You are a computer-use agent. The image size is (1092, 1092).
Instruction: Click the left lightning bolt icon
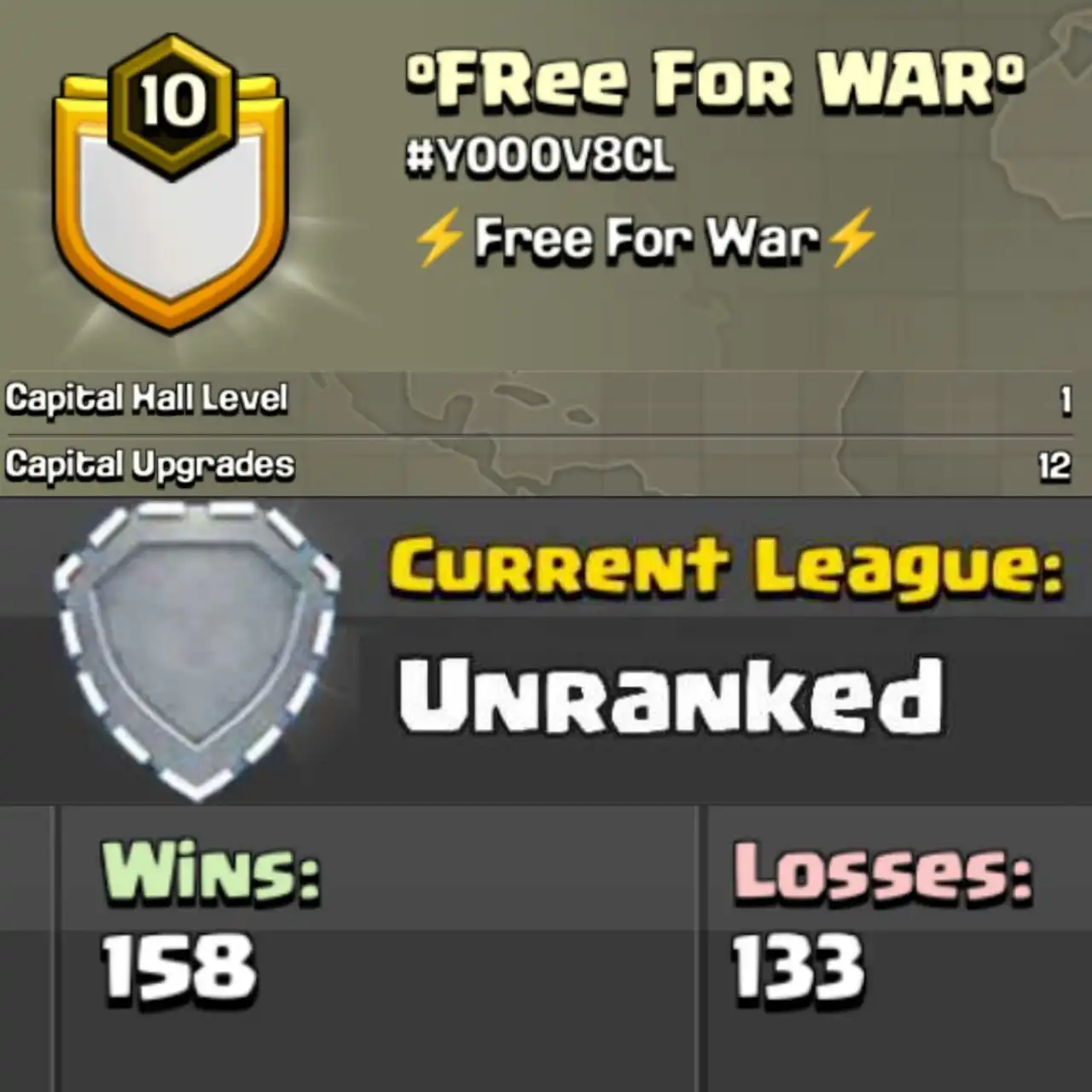[x=440, y=237]
